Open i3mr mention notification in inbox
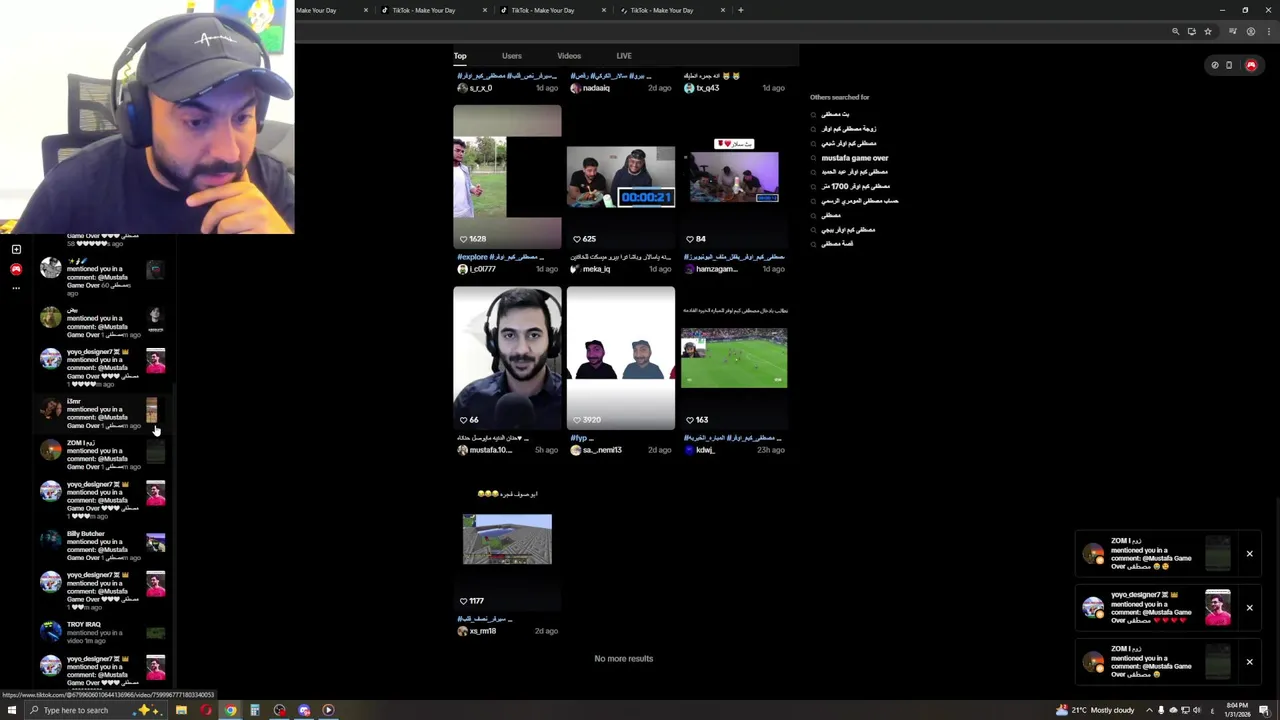Screen dimensions: 1280x720 coord(103,413)
